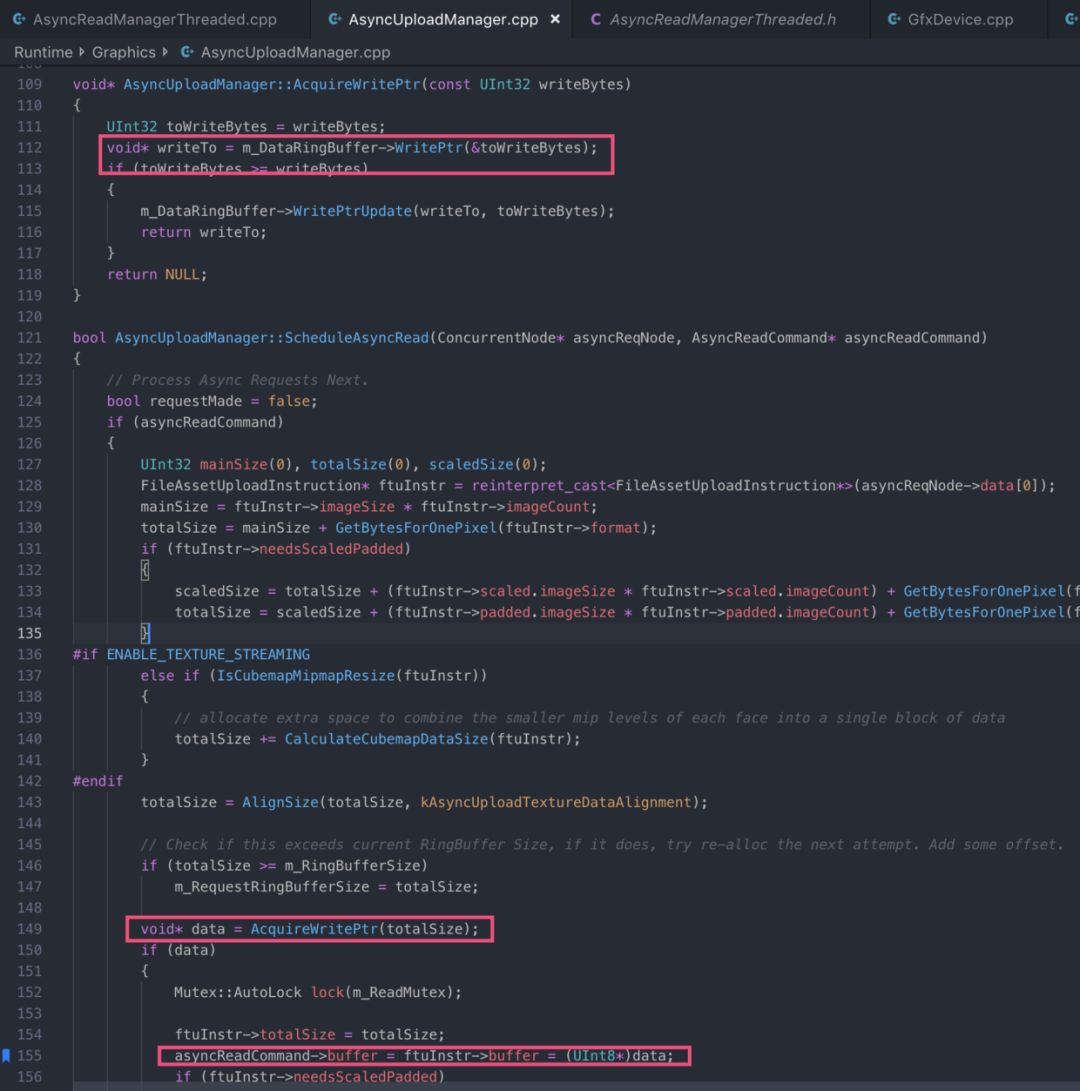Click line number 121 in the gutter
1080x1091 pixels.
29,337
